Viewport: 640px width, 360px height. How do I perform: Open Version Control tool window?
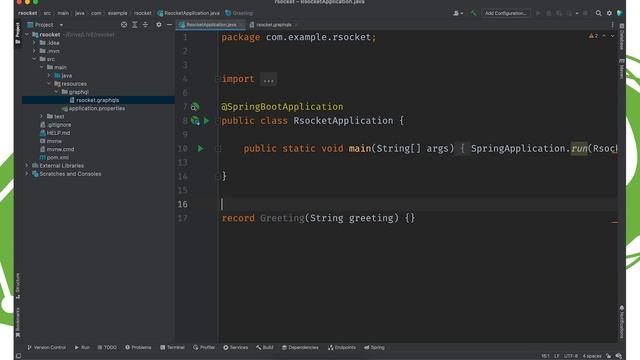(x=47, y=347)
